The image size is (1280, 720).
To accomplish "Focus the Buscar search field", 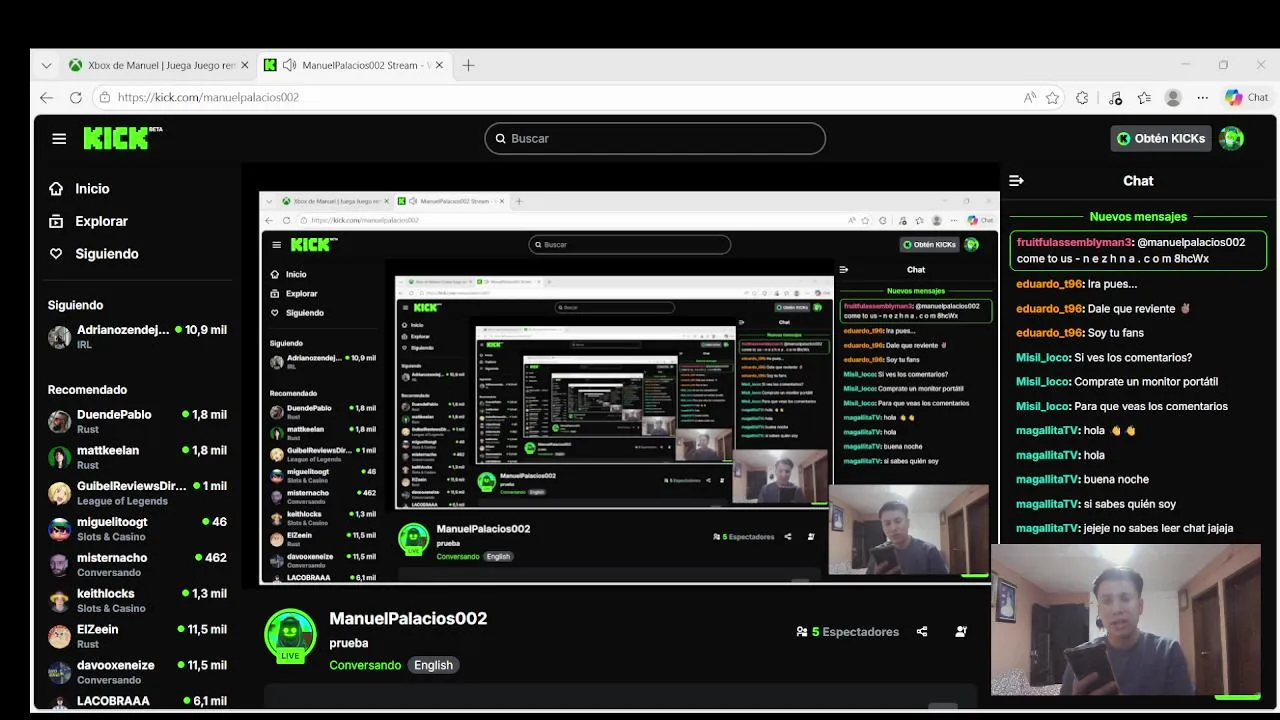I will [x=655, y=138].
